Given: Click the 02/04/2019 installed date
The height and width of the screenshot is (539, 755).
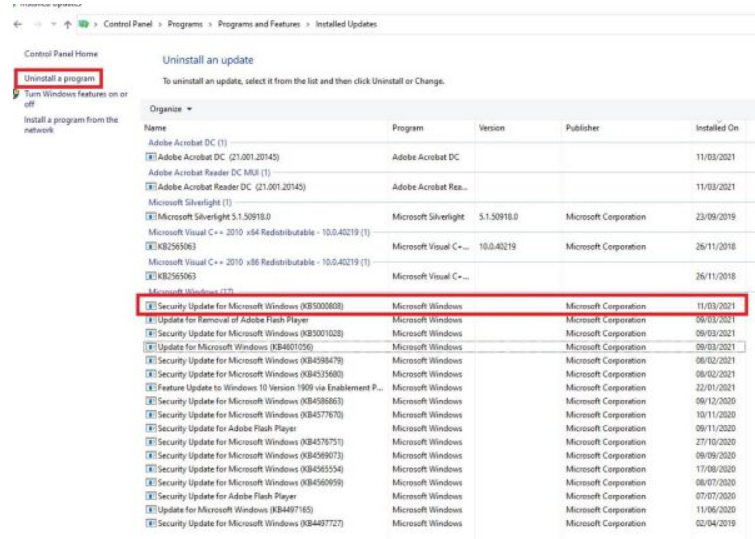Looking at the screenshot, I should tap(716, 523).
